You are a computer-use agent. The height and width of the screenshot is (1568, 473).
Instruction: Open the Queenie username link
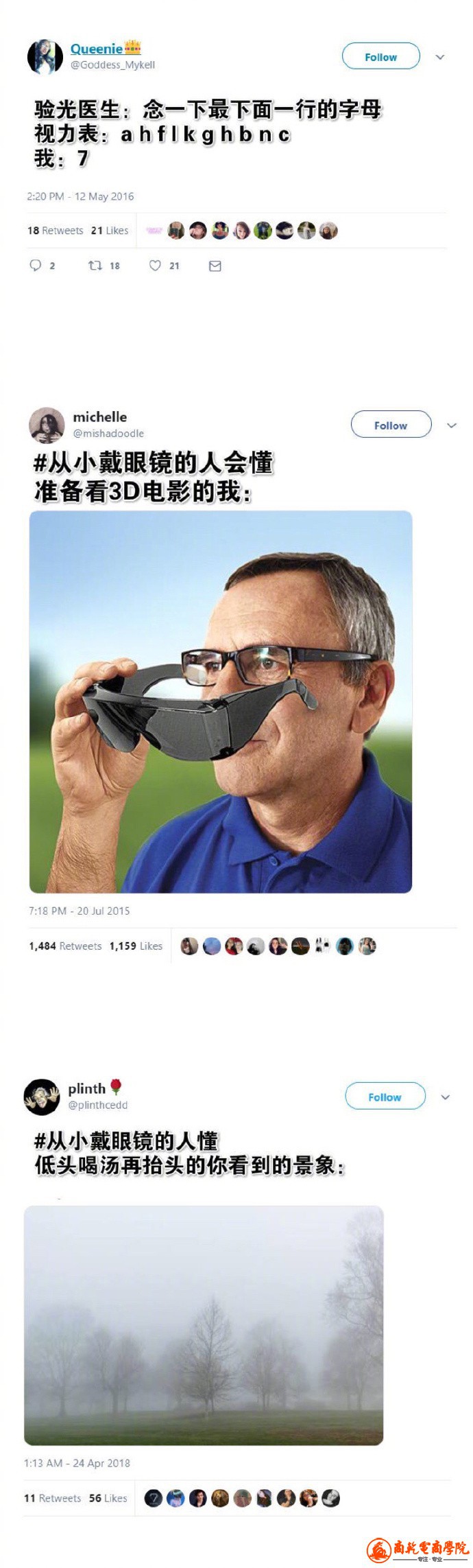97,49
